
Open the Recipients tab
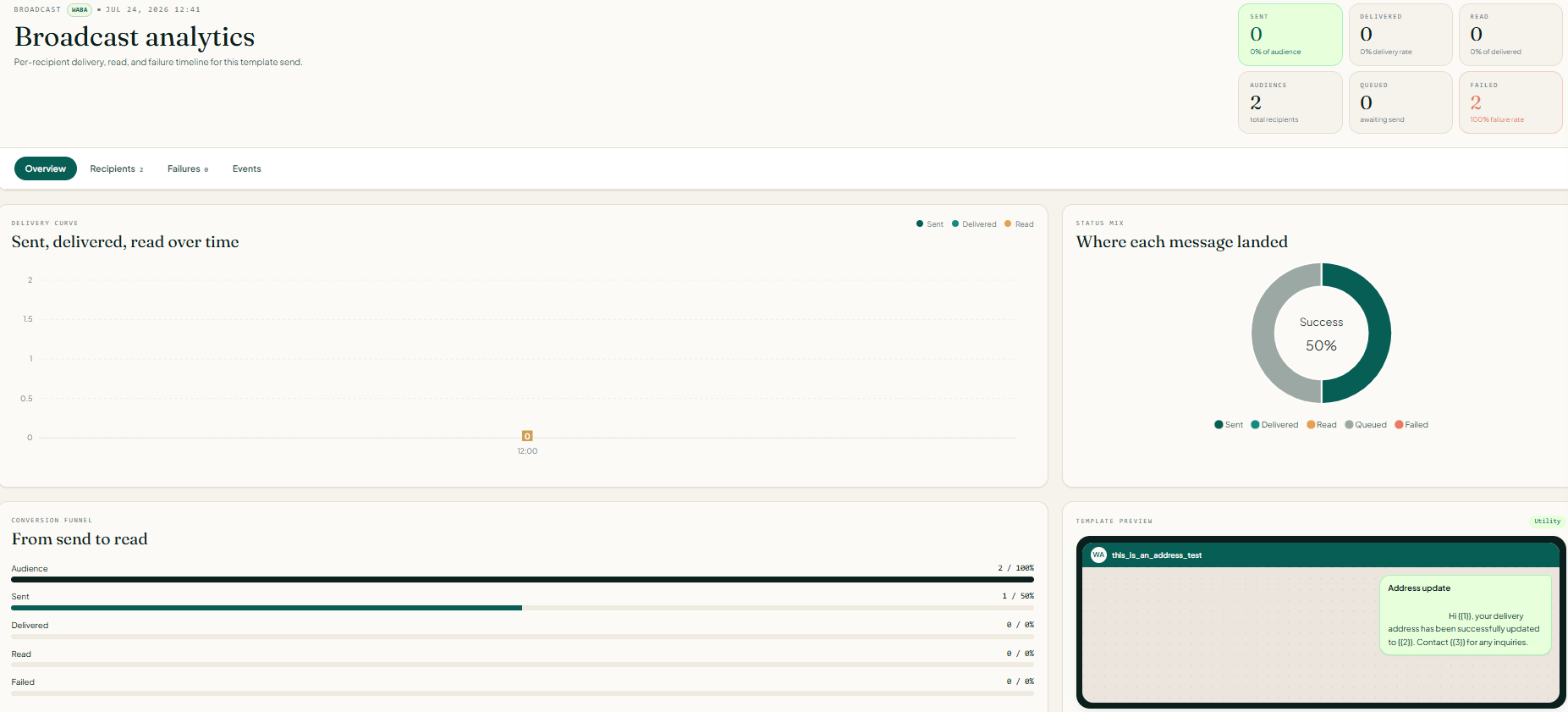[117, 168]
